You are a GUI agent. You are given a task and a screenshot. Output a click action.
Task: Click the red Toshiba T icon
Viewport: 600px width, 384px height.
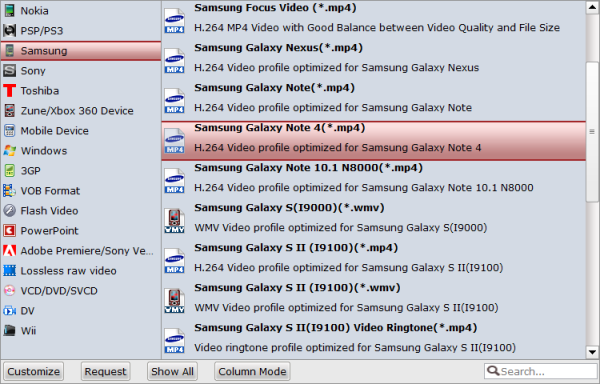click(10, 91)
